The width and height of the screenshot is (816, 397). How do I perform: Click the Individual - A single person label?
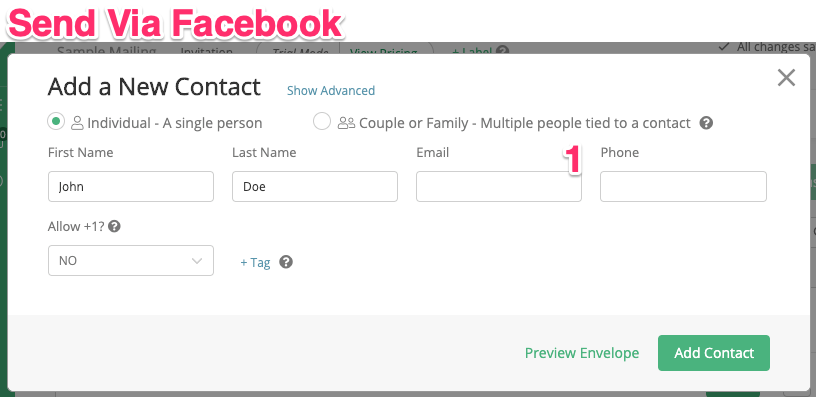point(175,123)
